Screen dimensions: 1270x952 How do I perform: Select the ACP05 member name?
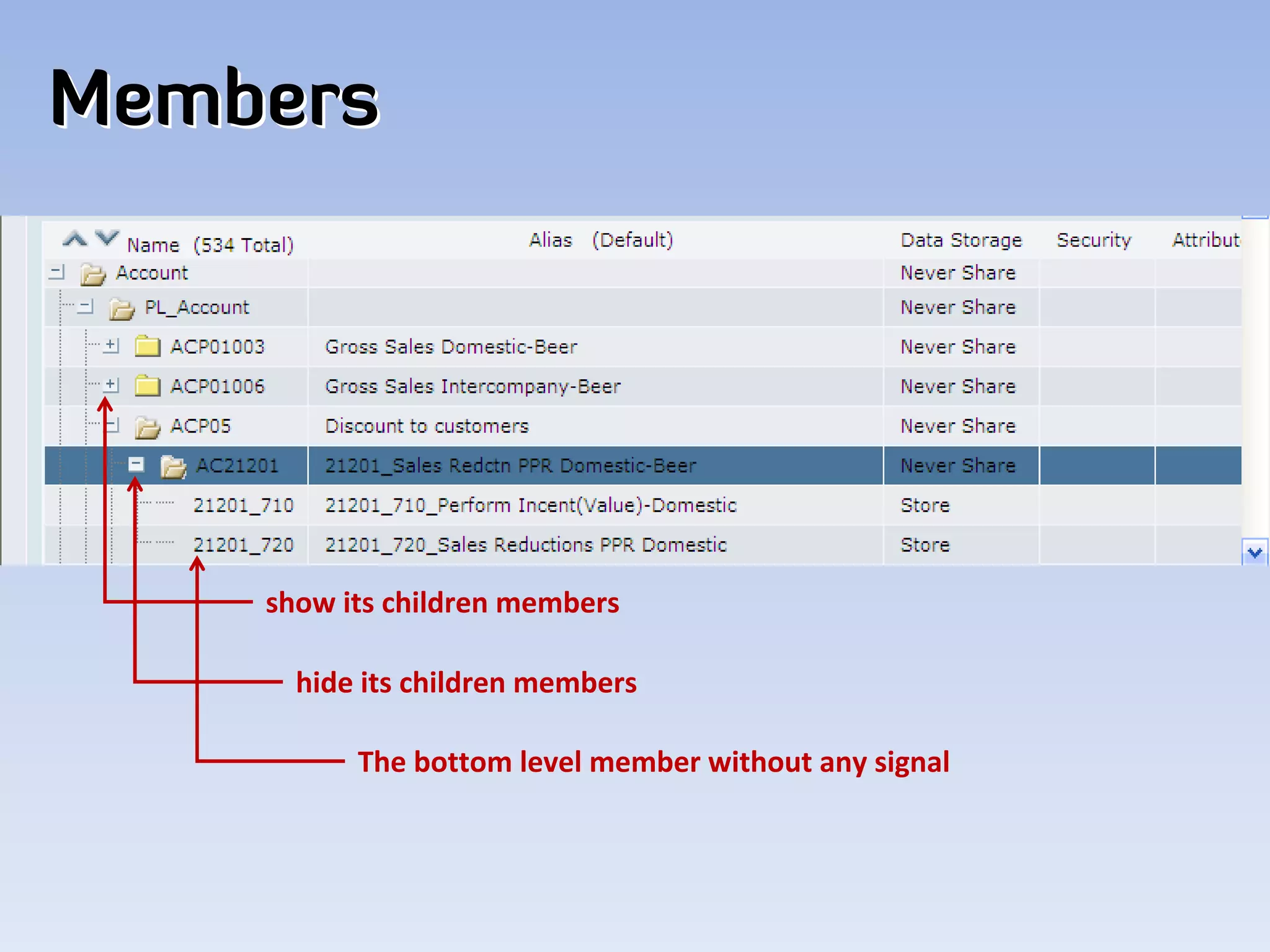[201, 426]
